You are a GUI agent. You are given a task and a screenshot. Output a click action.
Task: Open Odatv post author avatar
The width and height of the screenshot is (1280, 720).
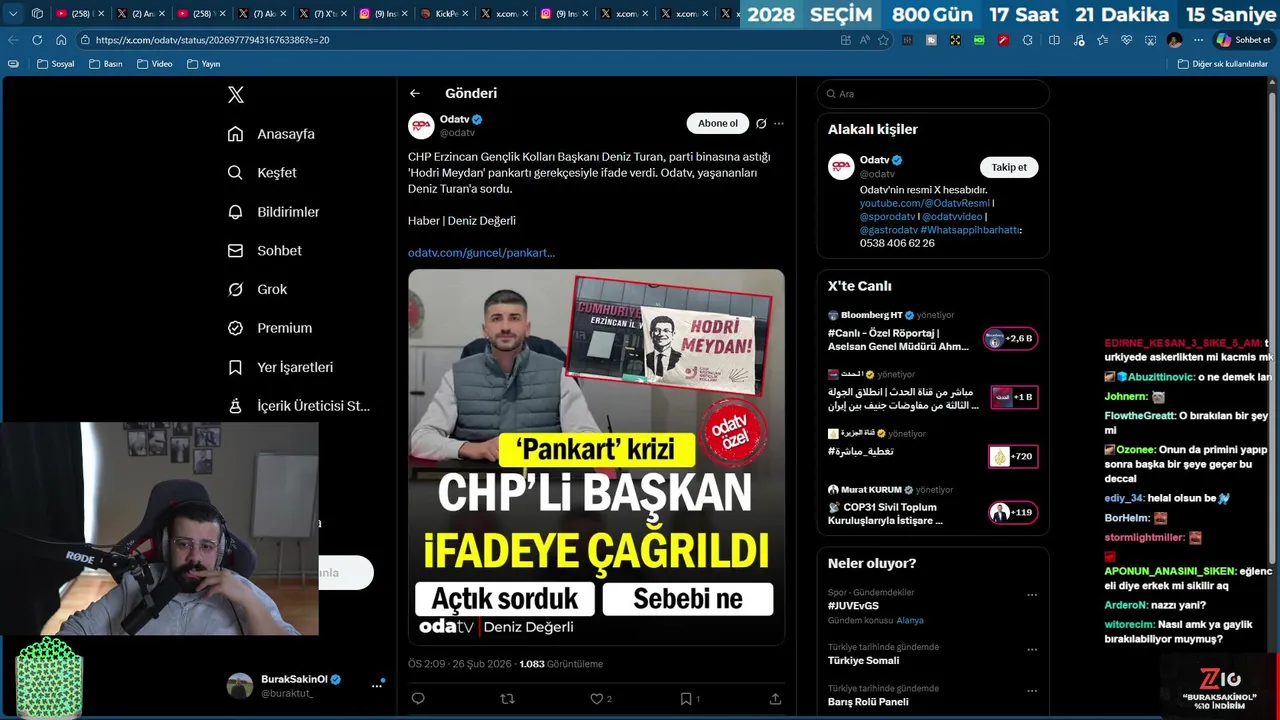(x=421, y=126)
